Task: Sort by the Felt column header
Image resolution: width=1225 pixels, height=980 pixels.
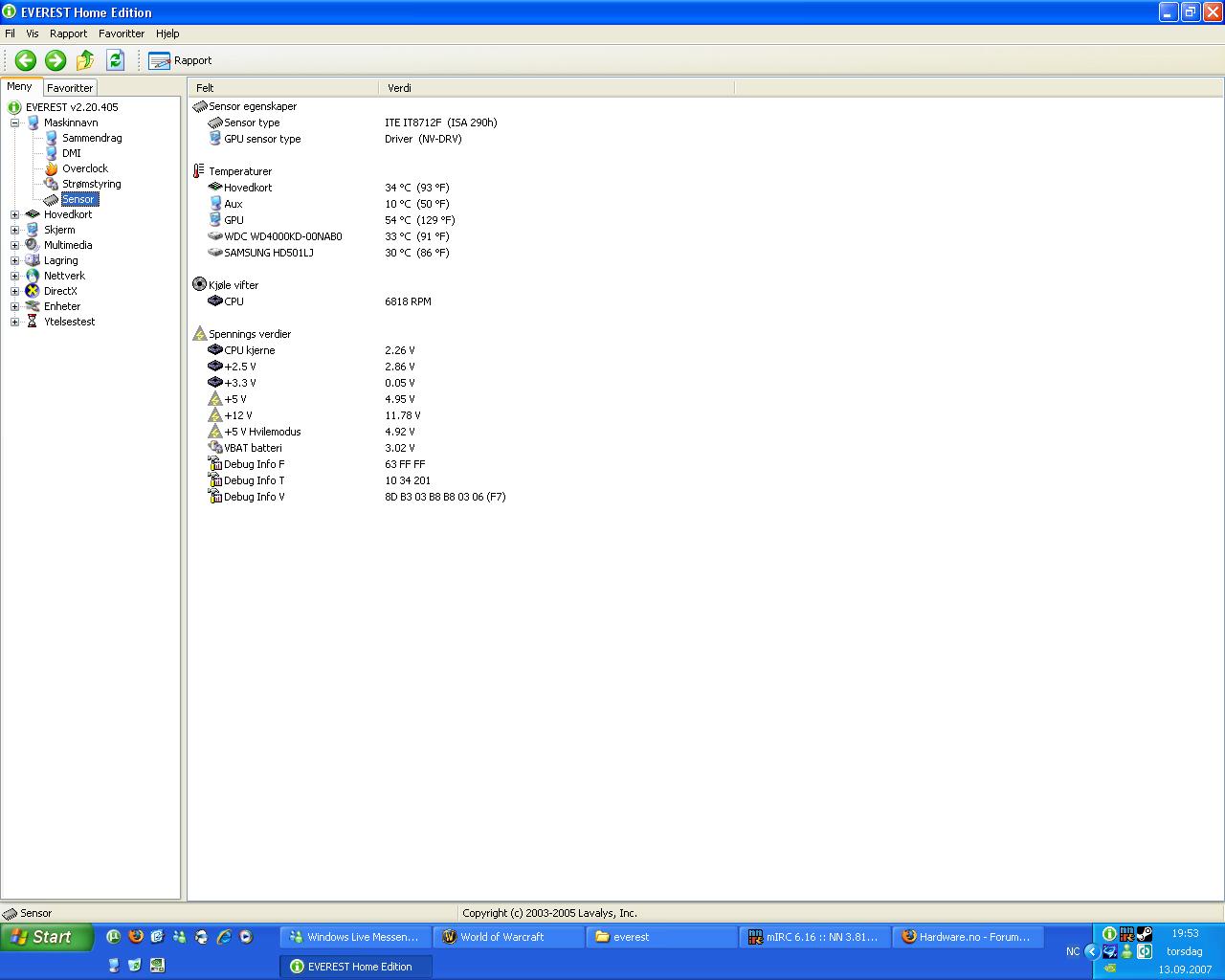Action: [283, 87]
